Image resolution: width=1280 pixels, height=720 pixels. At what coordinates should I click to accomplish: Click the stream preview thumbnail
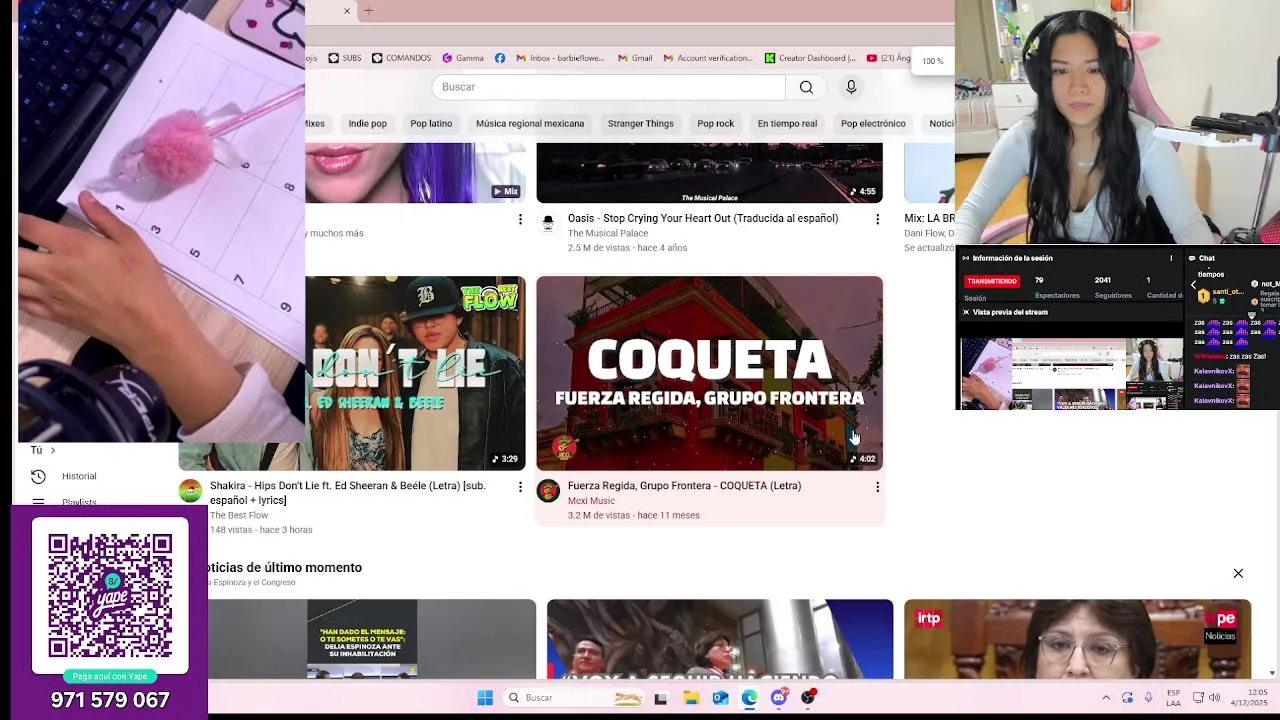[1072, 374]
